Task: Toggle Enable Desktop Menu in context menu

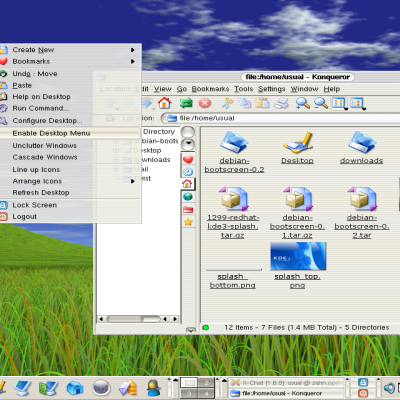Action: point(70,133)
